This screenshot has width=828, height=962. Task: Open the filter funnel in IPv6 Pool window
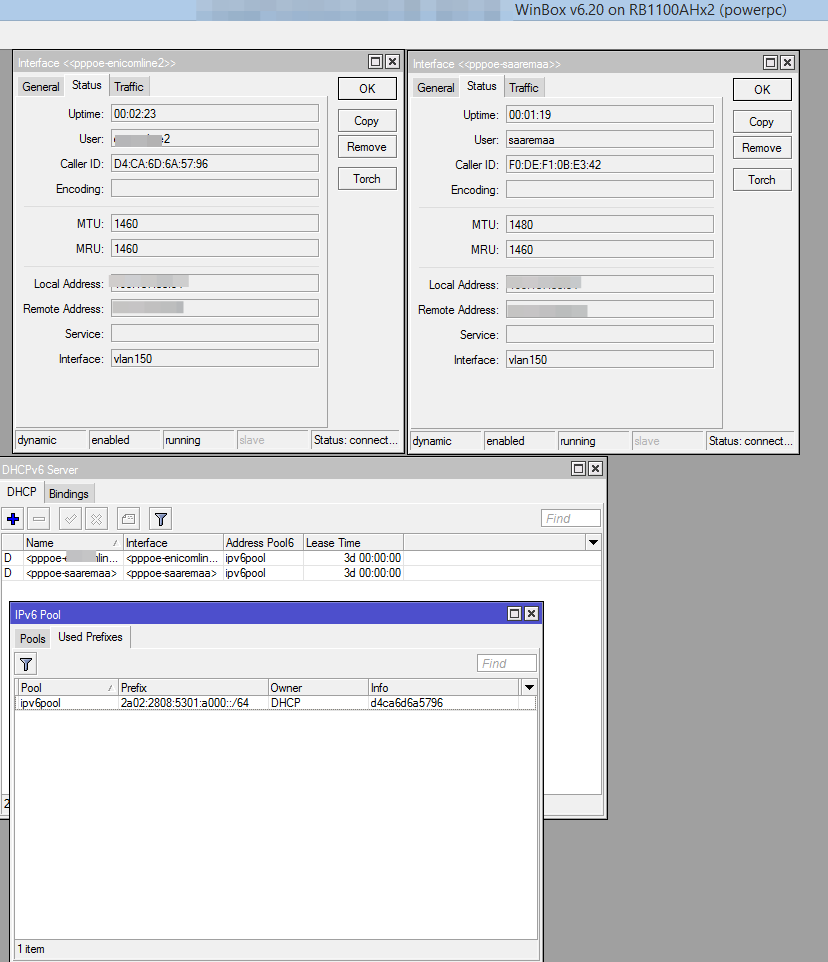(26, 664)
